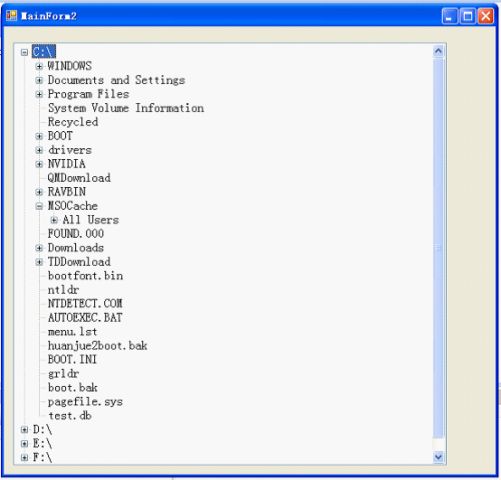Select the boot.bak file
The width and height of the screenshot is (501, 480).
click(73, 388)
